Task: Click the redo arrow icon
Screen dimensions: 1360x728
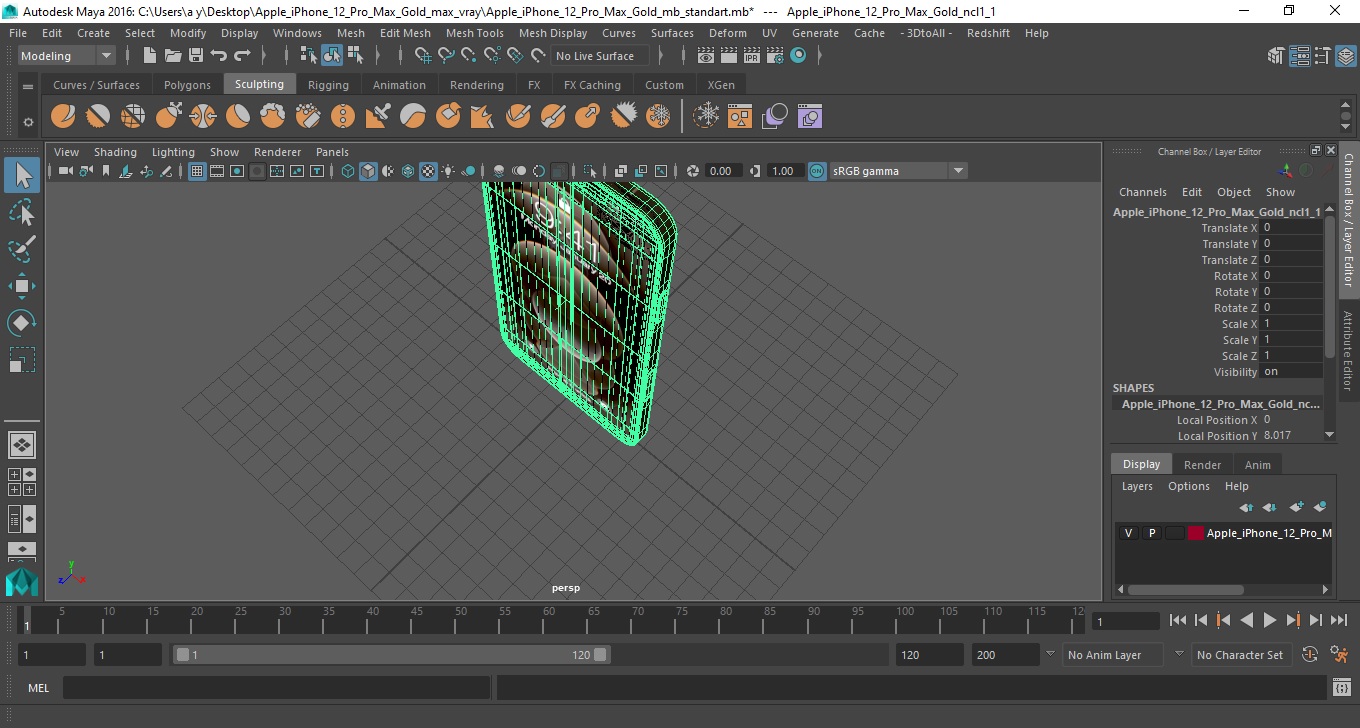Action: [242, 56]
